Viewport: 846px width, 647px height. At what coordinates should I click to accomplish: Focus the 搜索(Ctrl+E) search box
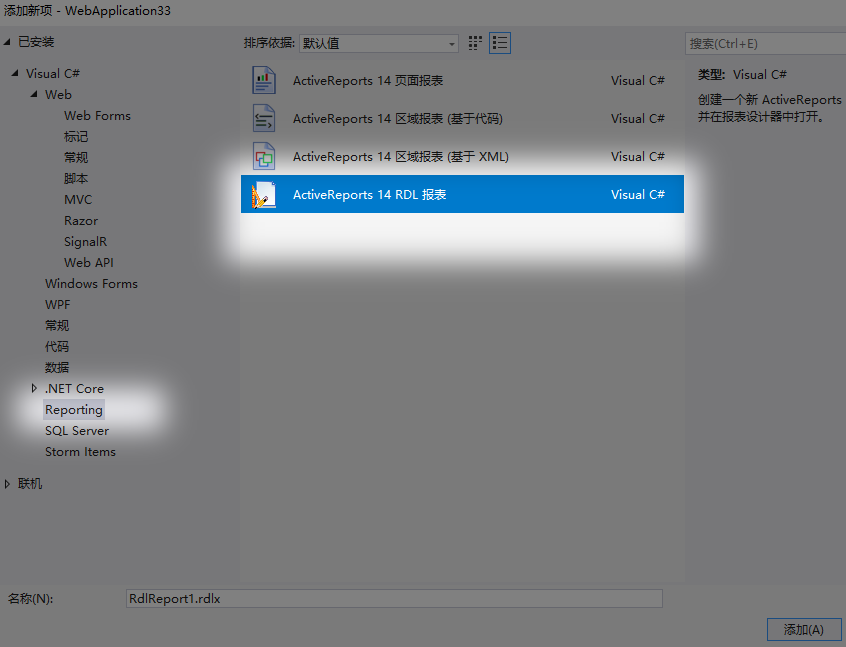(765, 44)
